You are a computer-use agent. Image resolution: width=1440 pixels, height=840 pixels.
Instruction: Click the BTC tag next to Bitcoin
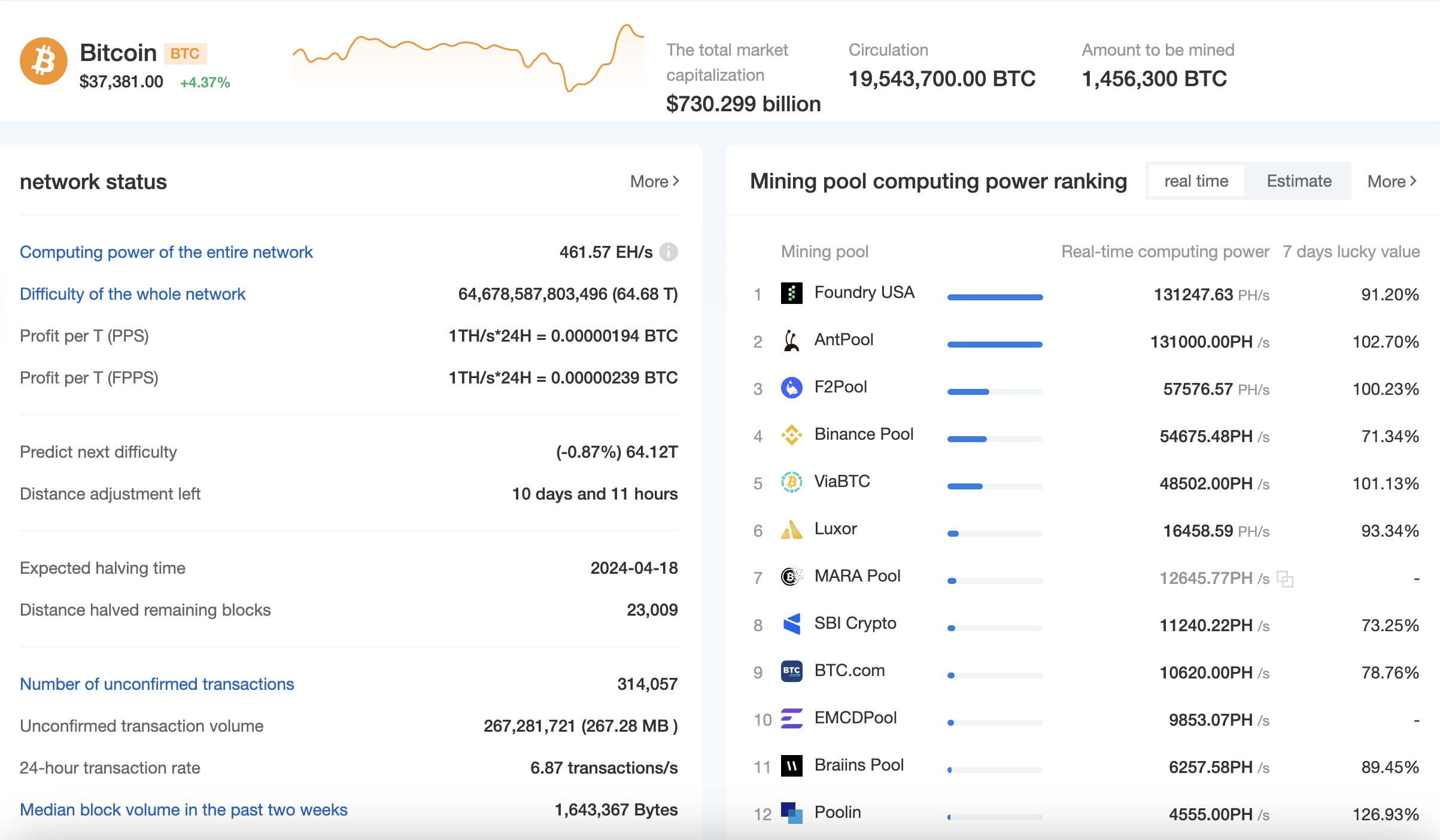[x=185, y=53]
